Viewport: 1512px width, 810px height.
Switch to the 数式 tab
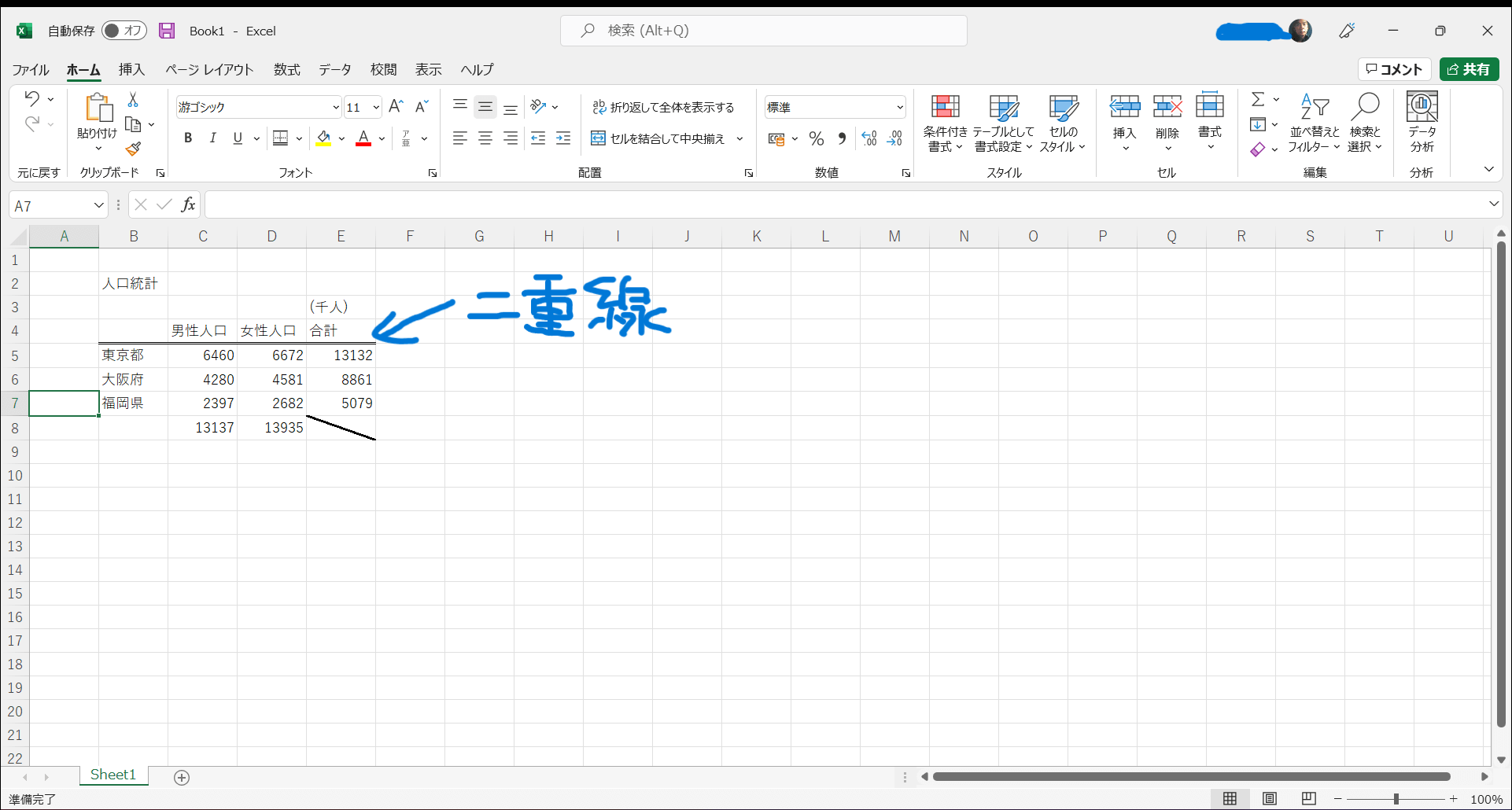286,70
